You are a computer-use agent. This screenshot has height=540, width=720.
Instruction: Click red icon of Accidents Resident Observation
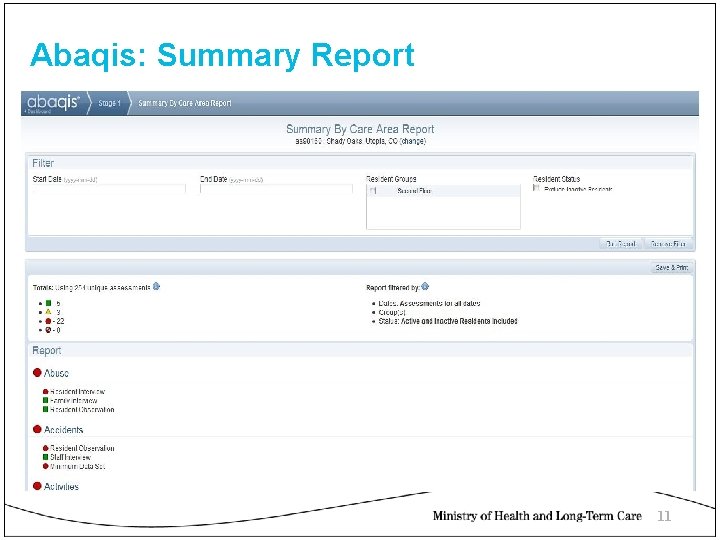click(45, 448)
